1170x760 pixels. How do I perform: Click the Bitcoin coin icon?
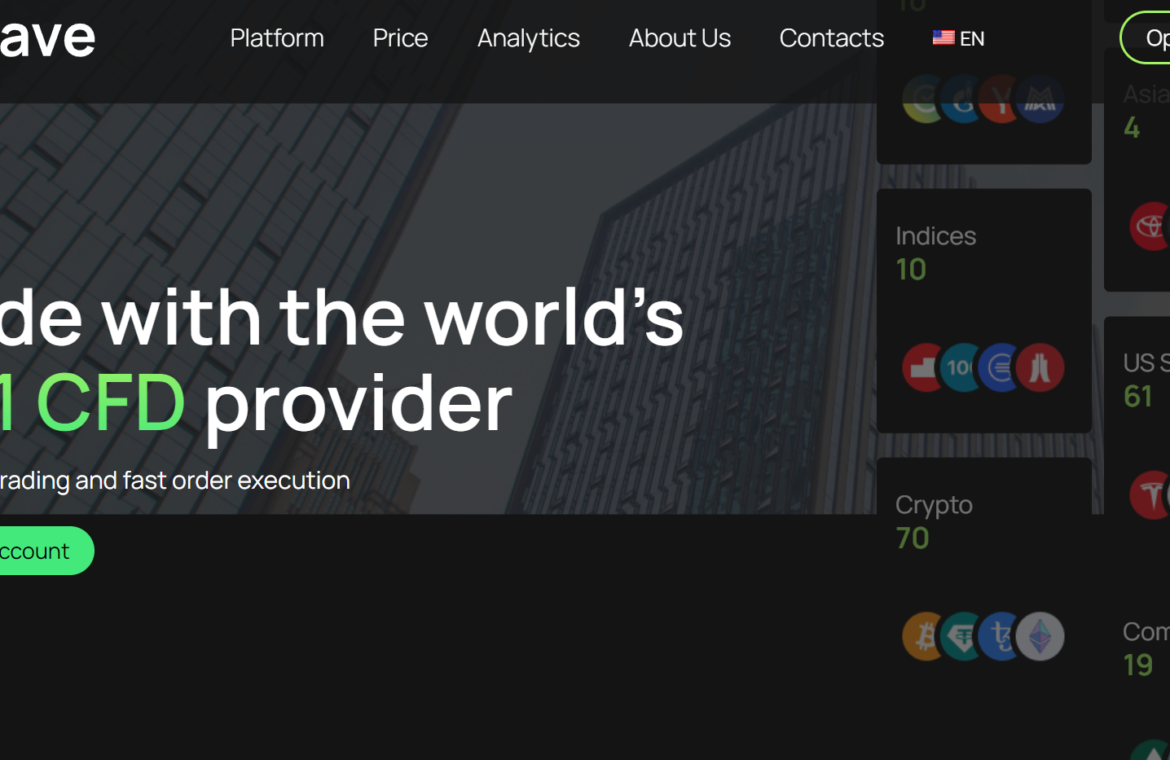pyautogui.click(x=922, y=636)
